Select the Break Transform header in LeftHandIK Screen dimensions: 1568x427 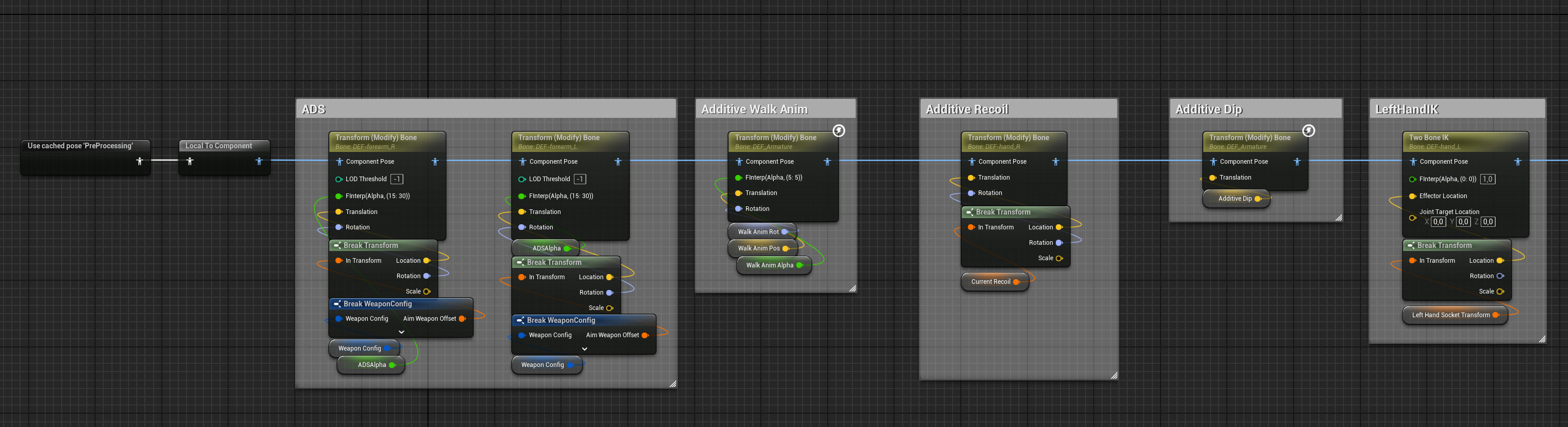pos(1457,246)
